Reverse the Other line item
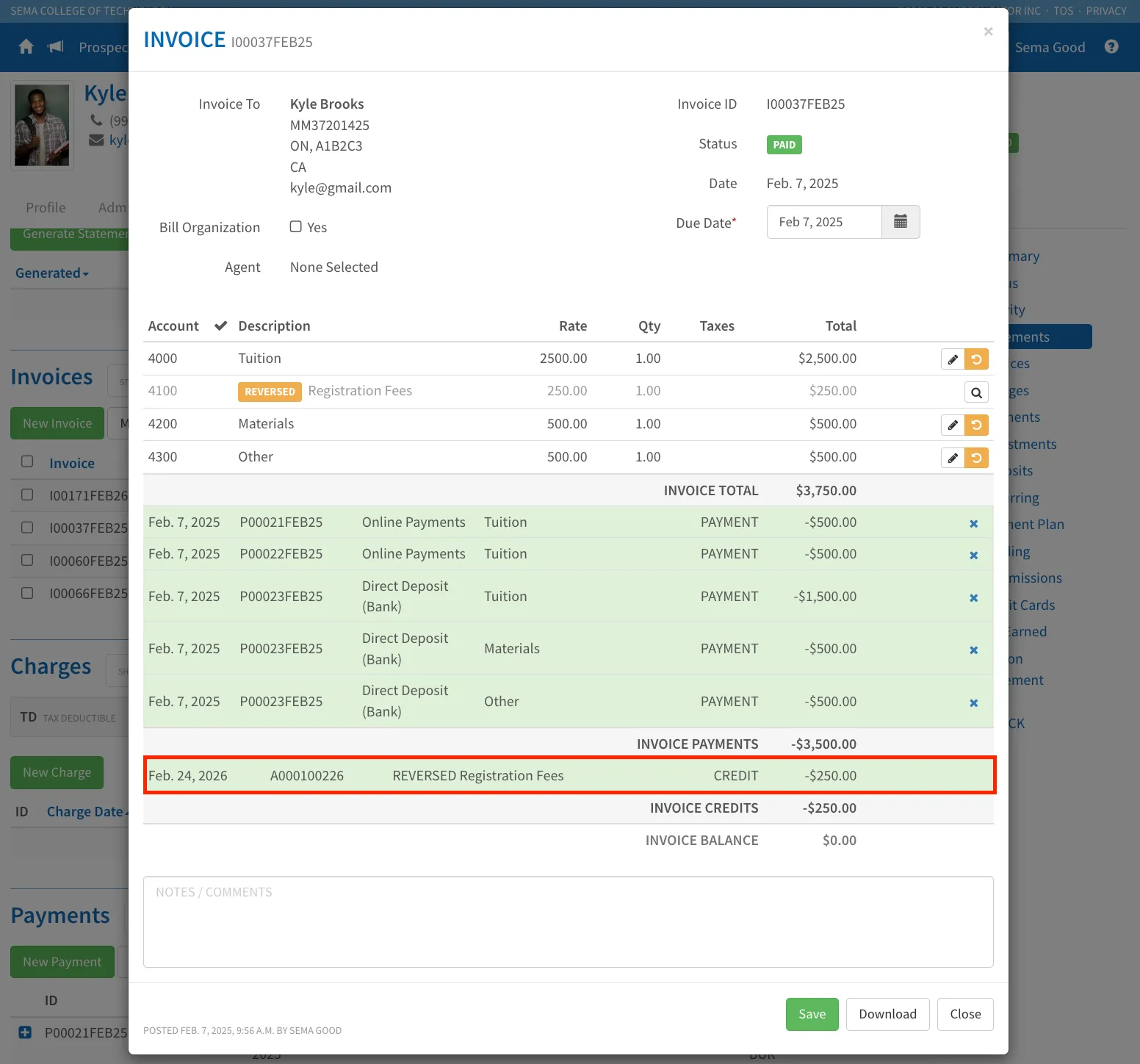 [x=976, y=458]
